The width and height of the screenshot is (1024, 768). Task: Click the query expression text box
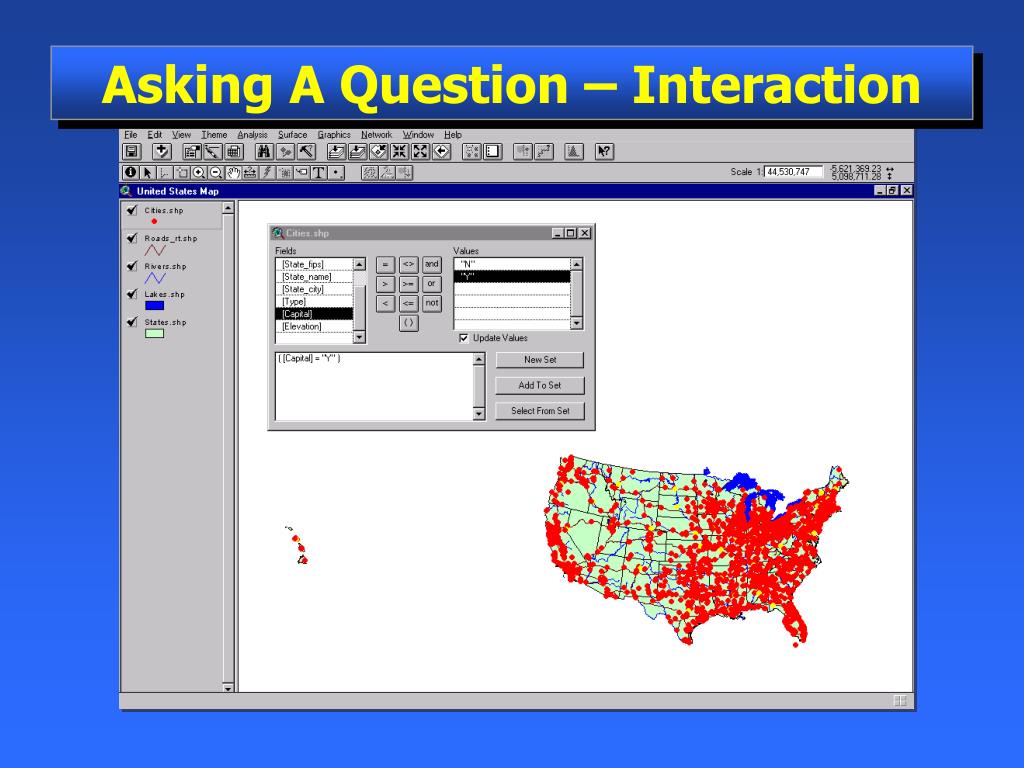point(375,387)
